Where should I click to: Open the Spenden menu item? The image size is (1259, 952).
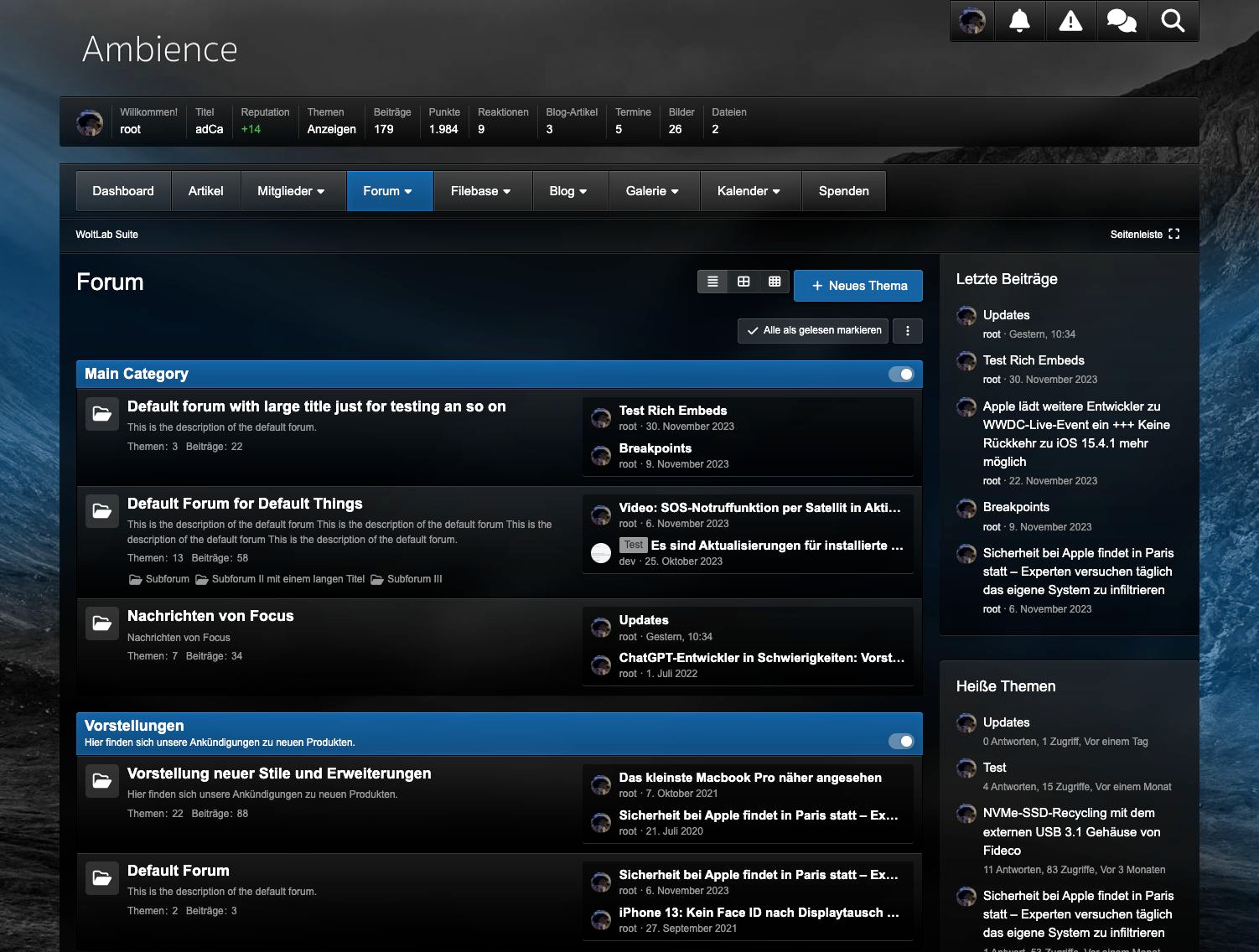click(x=843, y=191)
